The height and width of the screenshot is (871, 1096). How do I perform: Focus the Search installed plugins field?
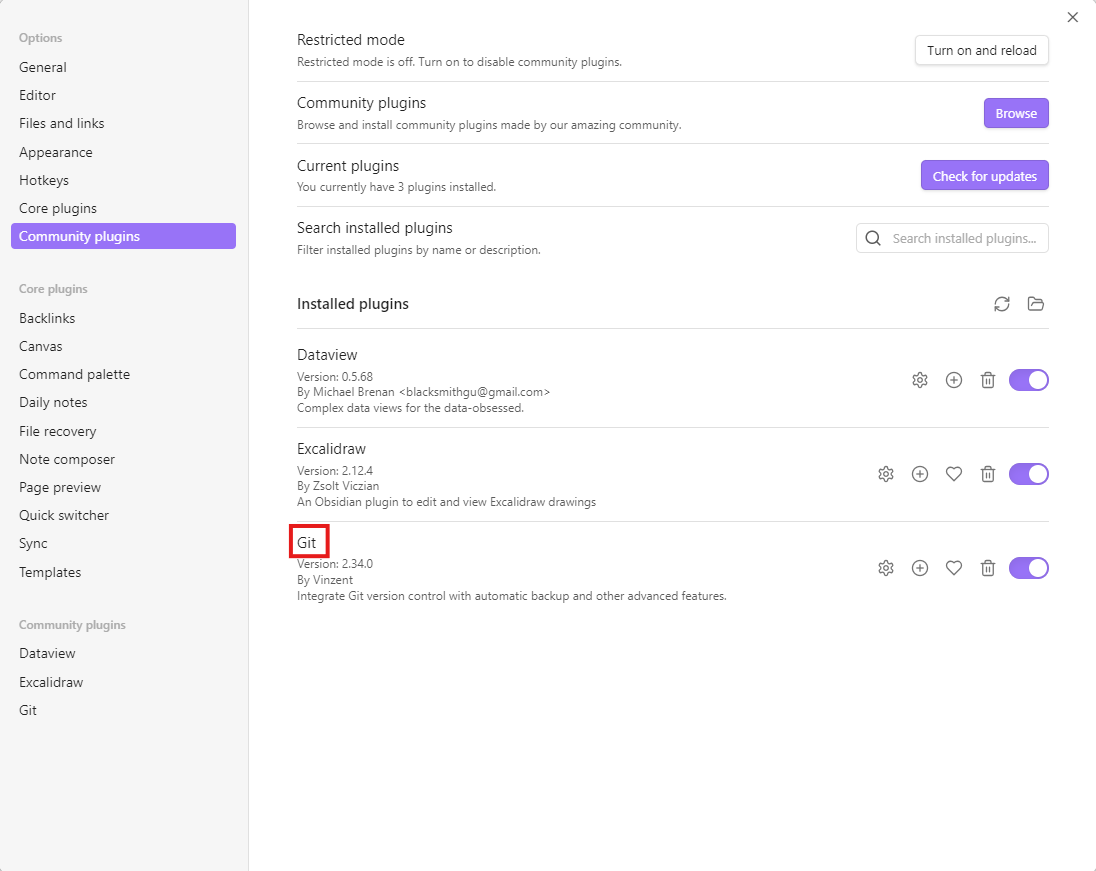pos(964,238)
